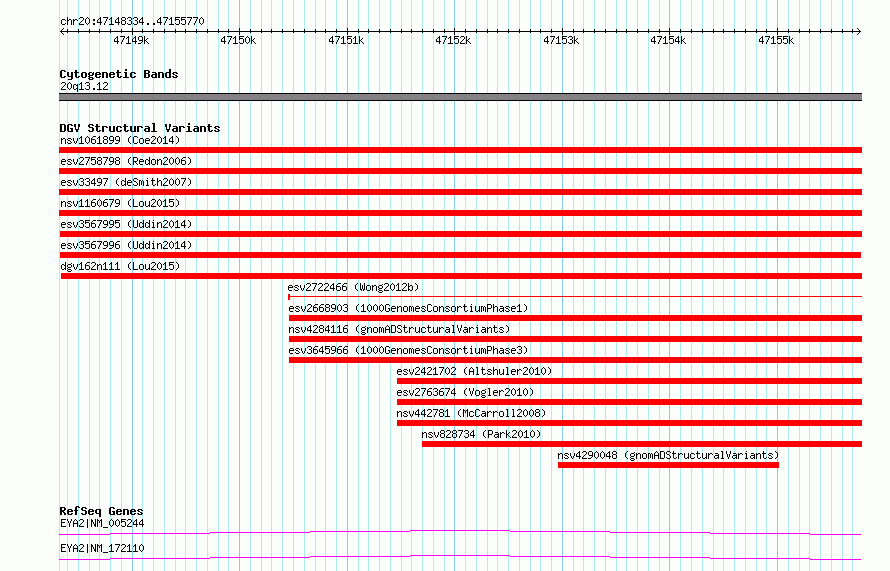Click the DGV Structural Variants track title
This screenshot has width=890, height=571.
tap(140, 128)
